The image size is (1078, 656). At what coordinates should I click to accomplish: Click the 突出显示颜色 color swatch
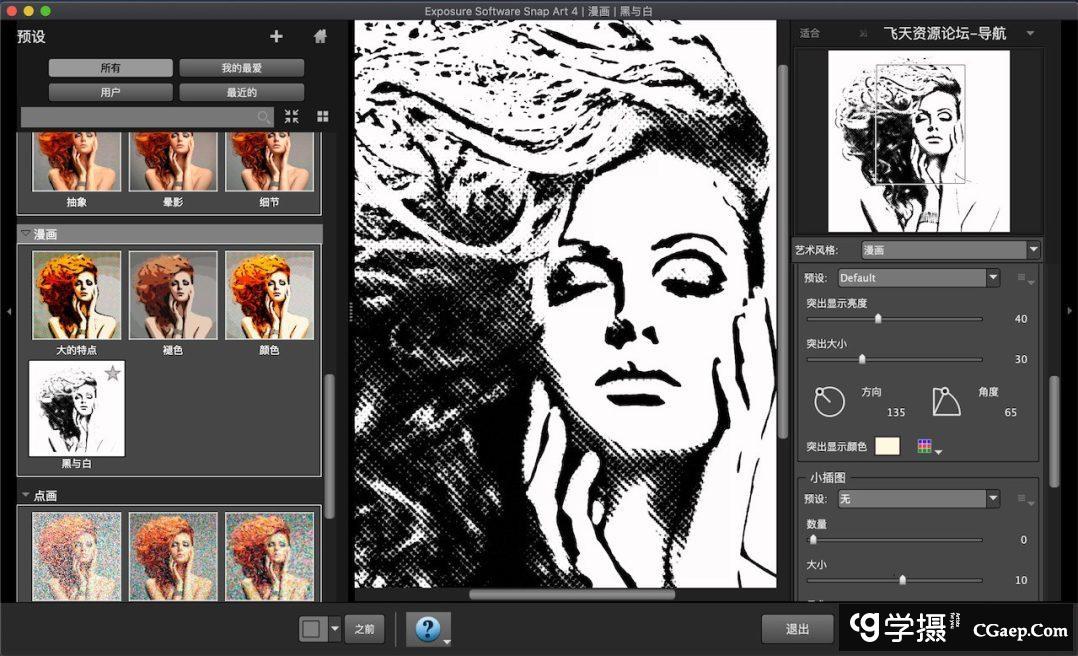(887, 446)
